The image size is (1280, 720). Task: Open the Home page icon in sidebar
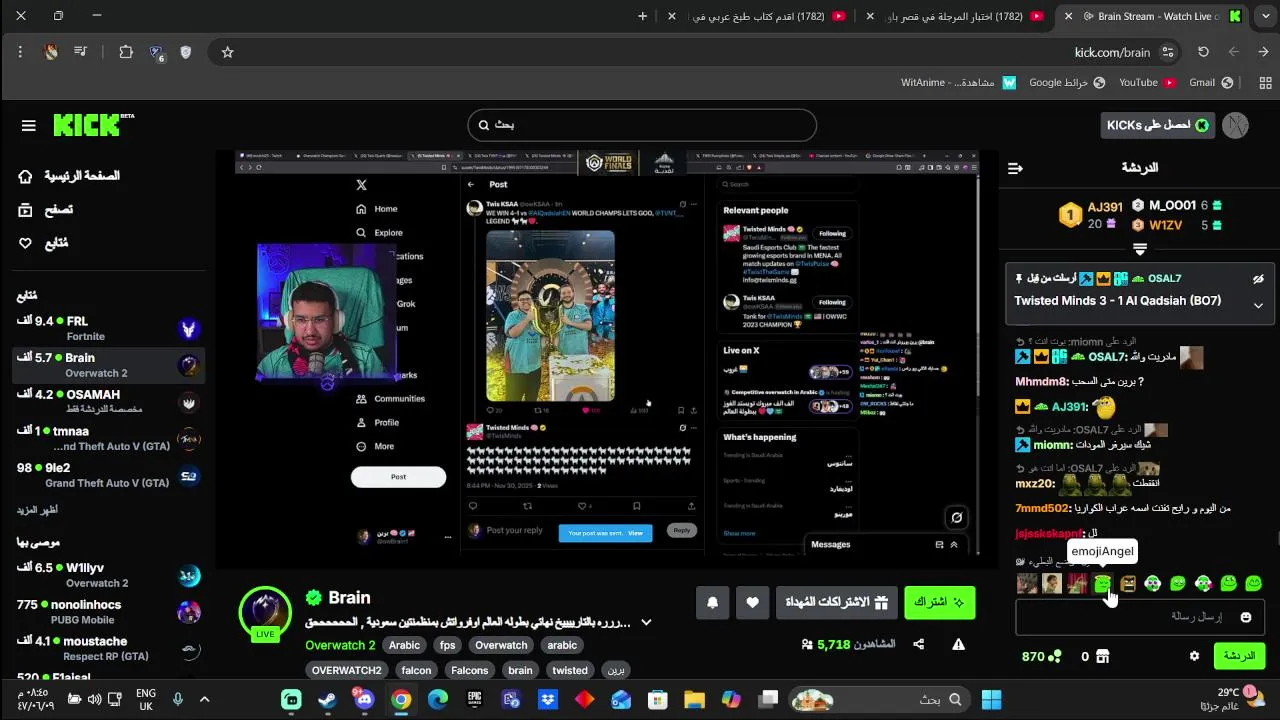pos(25,176)
